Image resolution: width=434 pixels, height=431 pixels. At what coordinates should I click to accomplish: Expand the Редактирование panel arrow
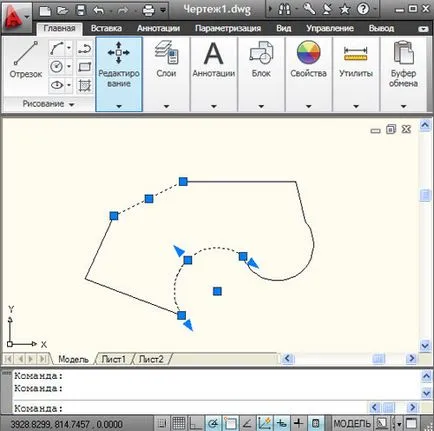(x=119, y=106)
